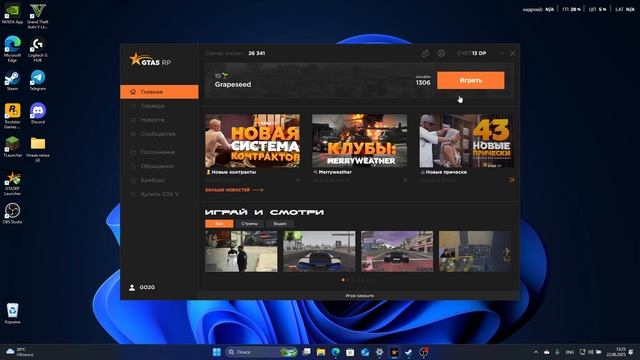
Task: Click the GTA5RP star taskbar icon
Action: [394, 352]
